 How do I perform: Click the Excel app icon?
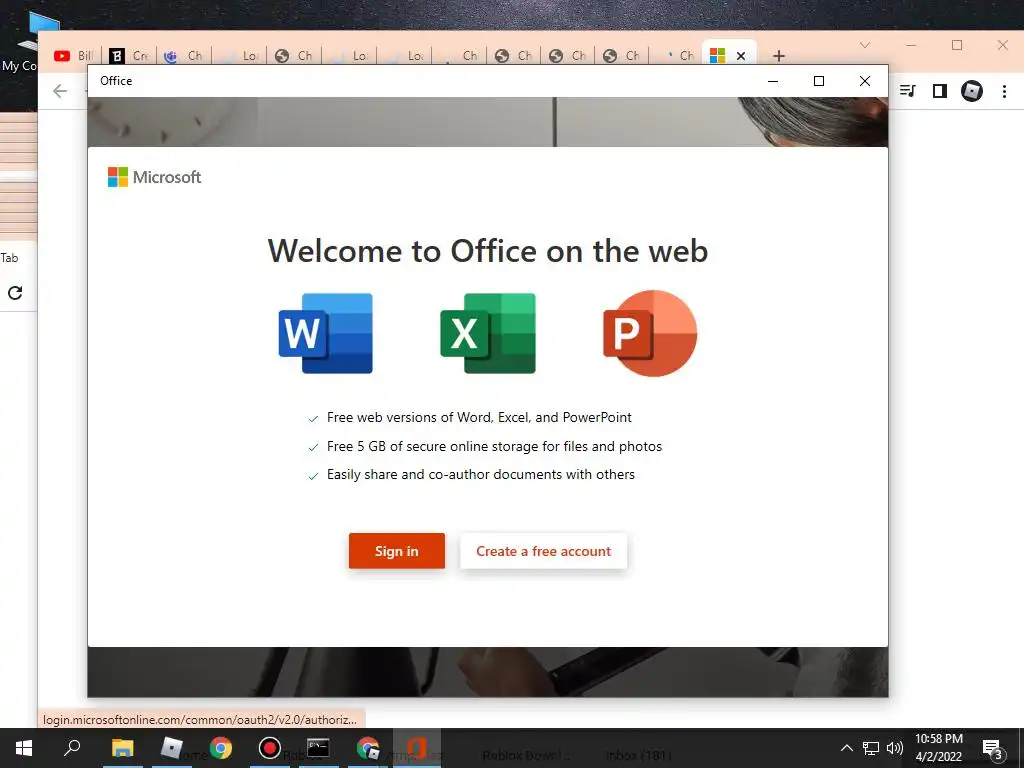(488, 333)
